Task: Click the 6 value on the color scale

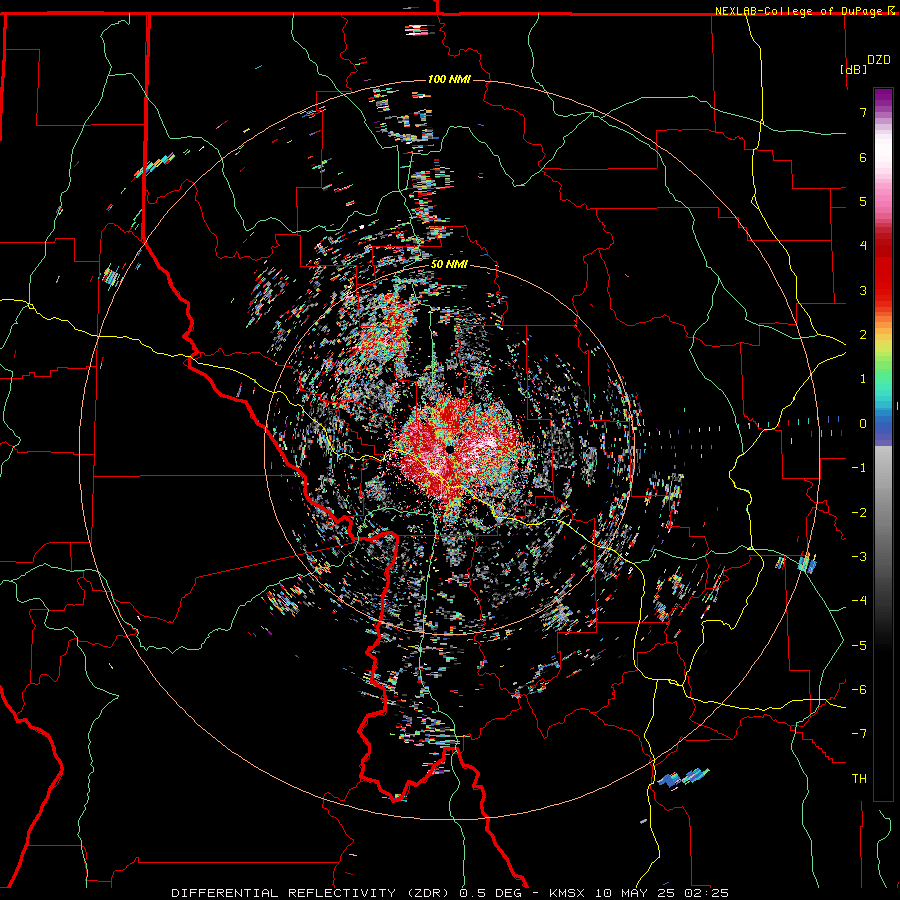Action: 863,157
